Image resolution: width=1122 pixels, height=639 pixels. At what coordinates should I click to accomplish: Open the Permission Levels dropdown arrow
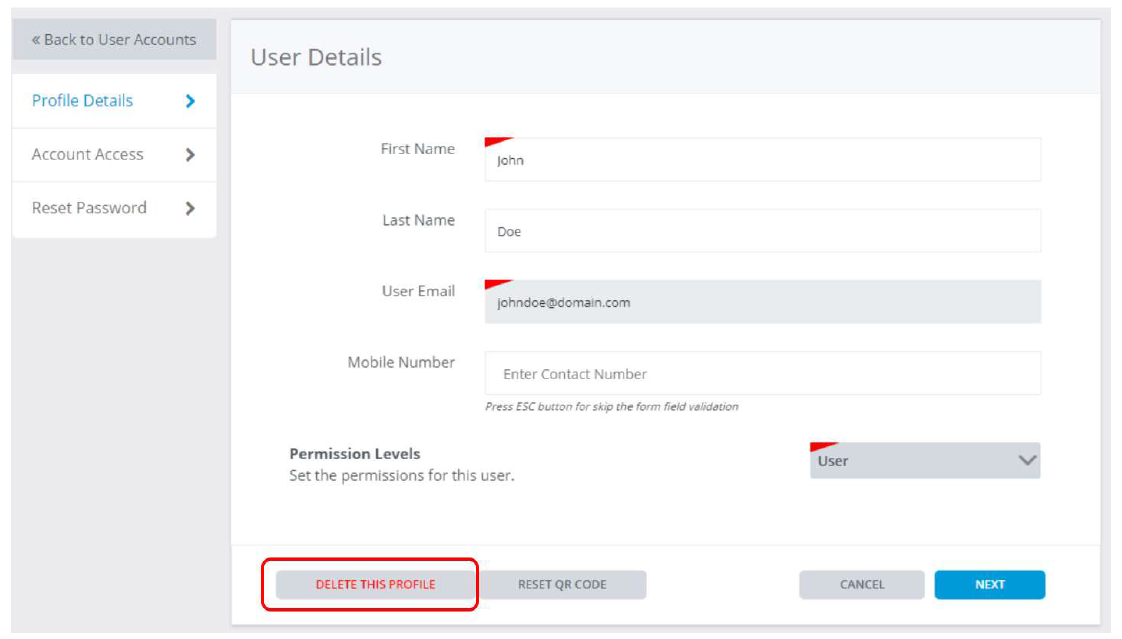(x=1028, y=460)
